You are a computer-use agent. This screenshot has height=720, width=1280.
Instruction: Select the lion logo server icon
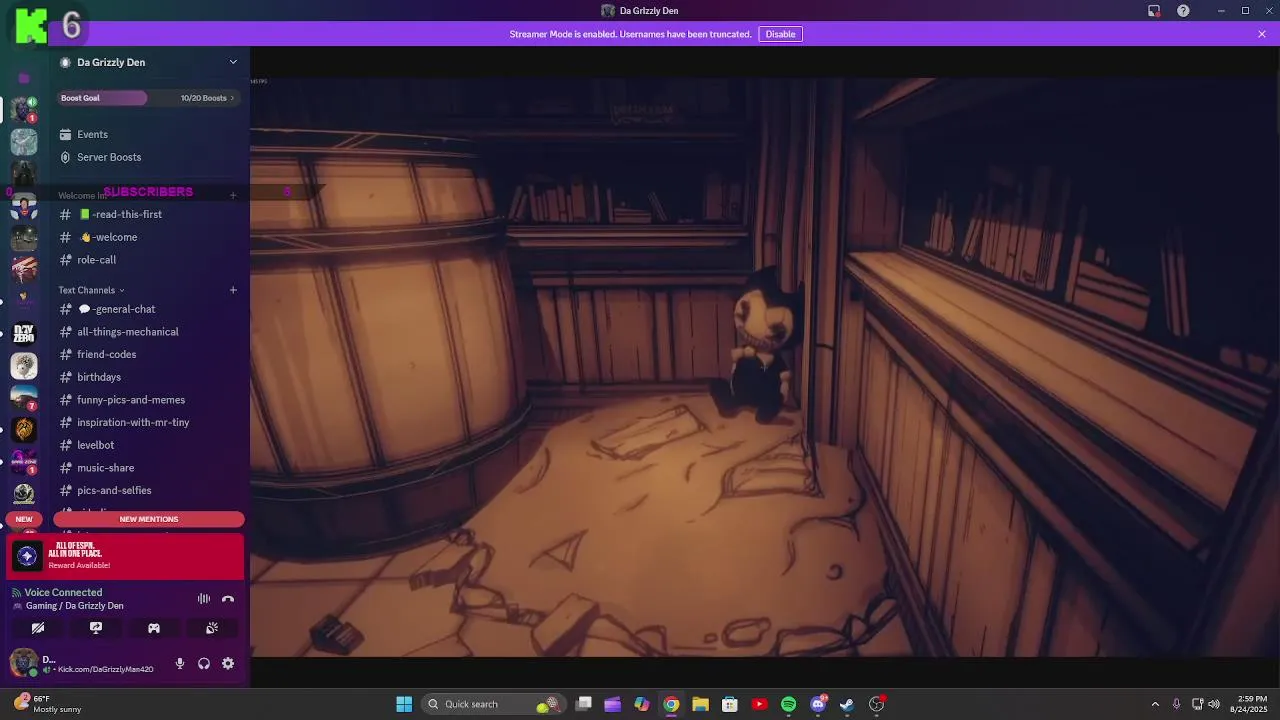pyautogui.click(x=24, y=429)
